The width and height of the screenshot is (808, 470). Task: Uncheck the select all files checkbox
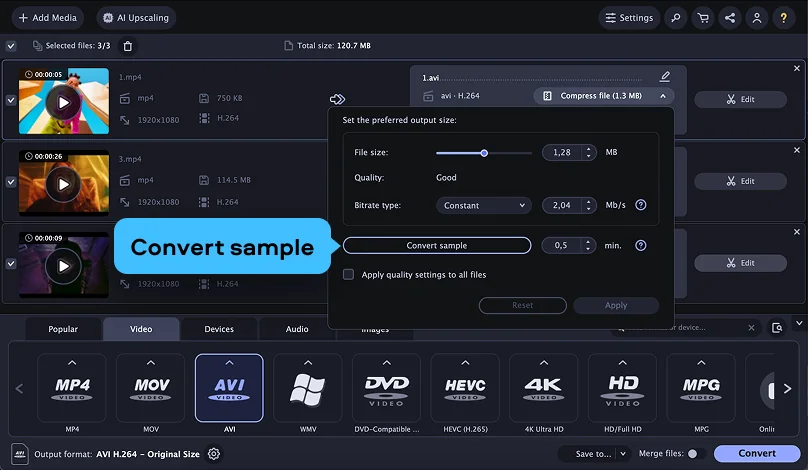[x=11, y=46]
